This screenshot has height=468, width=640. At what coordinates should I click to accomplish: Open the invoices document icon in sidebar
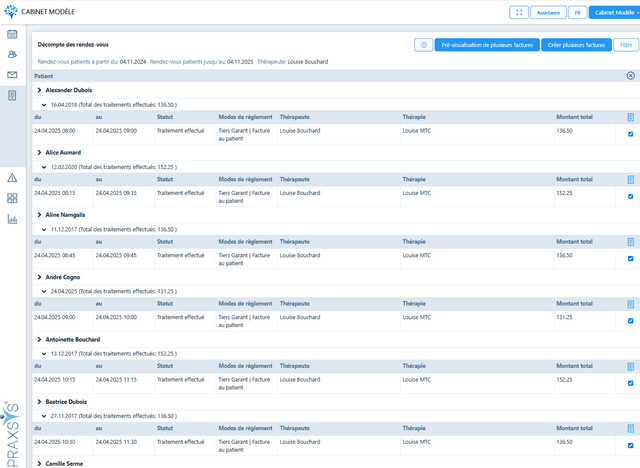12,95
